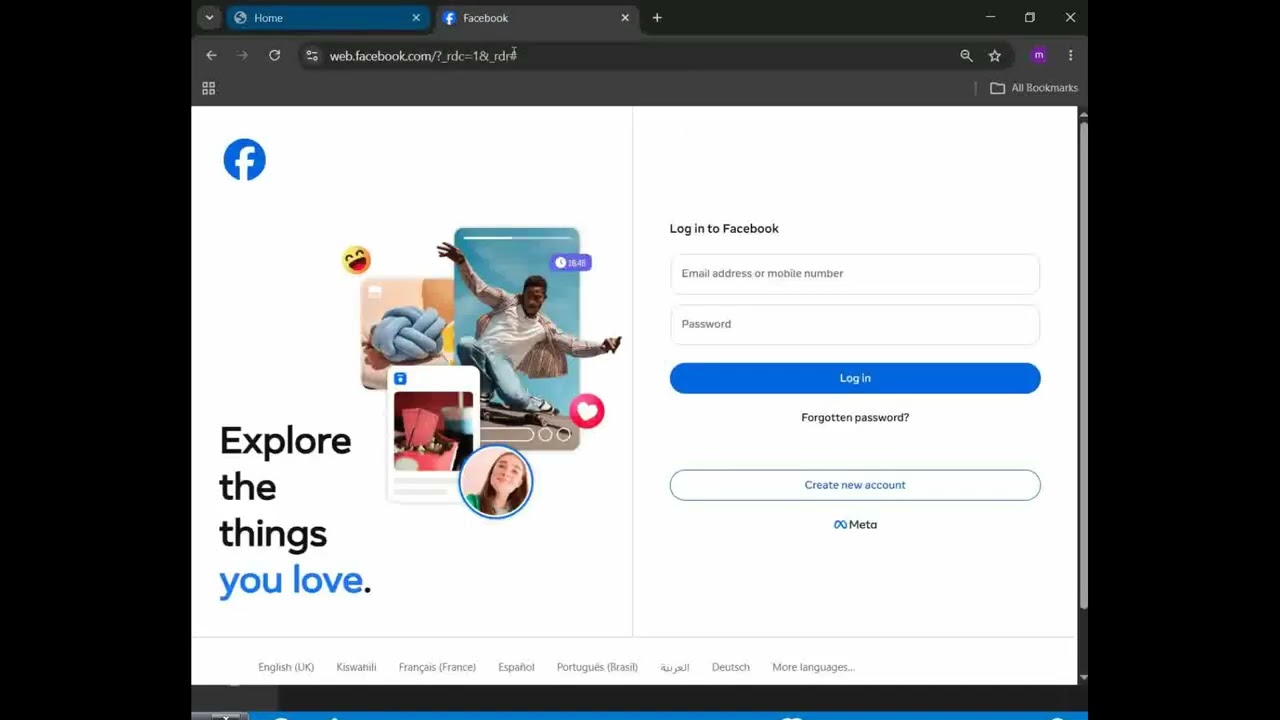The height and width of the screenshot is (720, 1280).
Task: Choose Français (France) language
Action: click(437, 667)
